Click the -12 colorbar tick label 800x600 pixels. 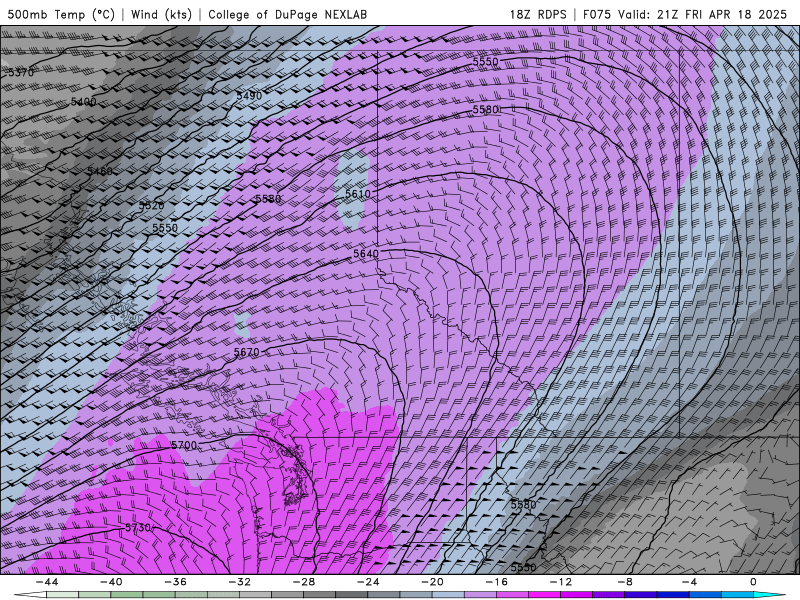(x=561, y=582)
